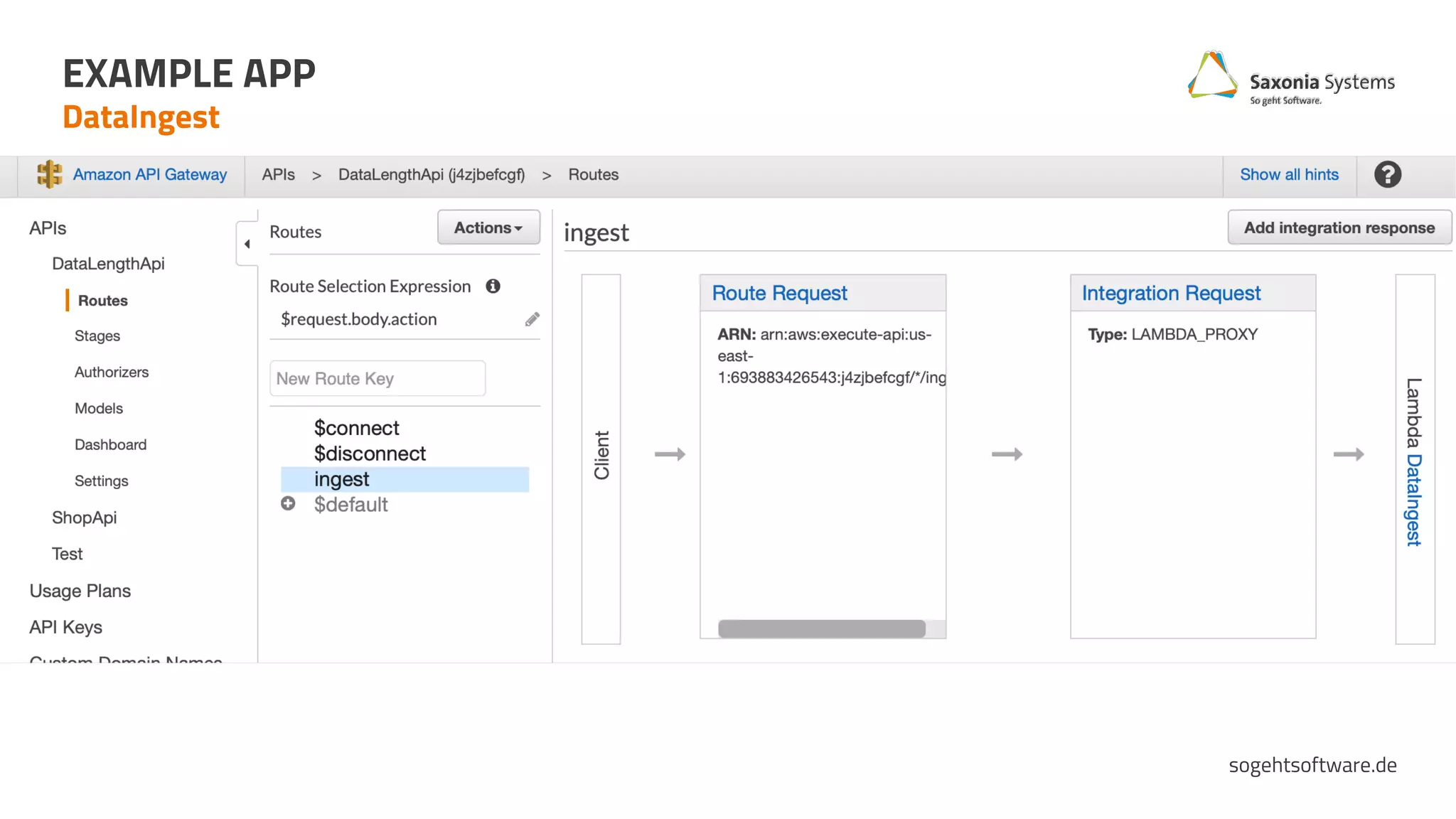Open Stages in the sidebar
1456x819 pixels.
[97, 336]
